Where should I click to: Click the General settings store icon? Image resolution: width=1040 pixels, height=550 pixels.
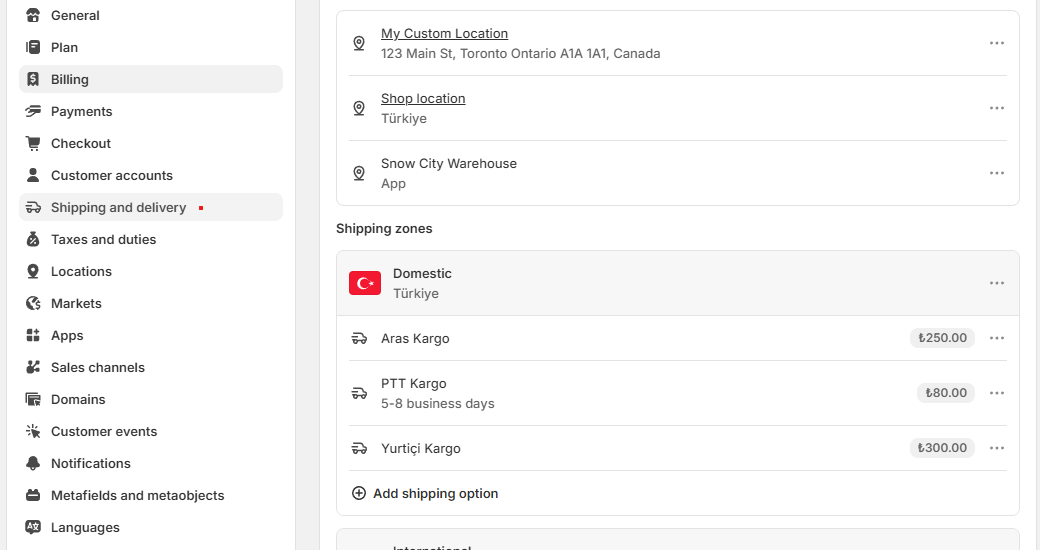click(33, 15)
